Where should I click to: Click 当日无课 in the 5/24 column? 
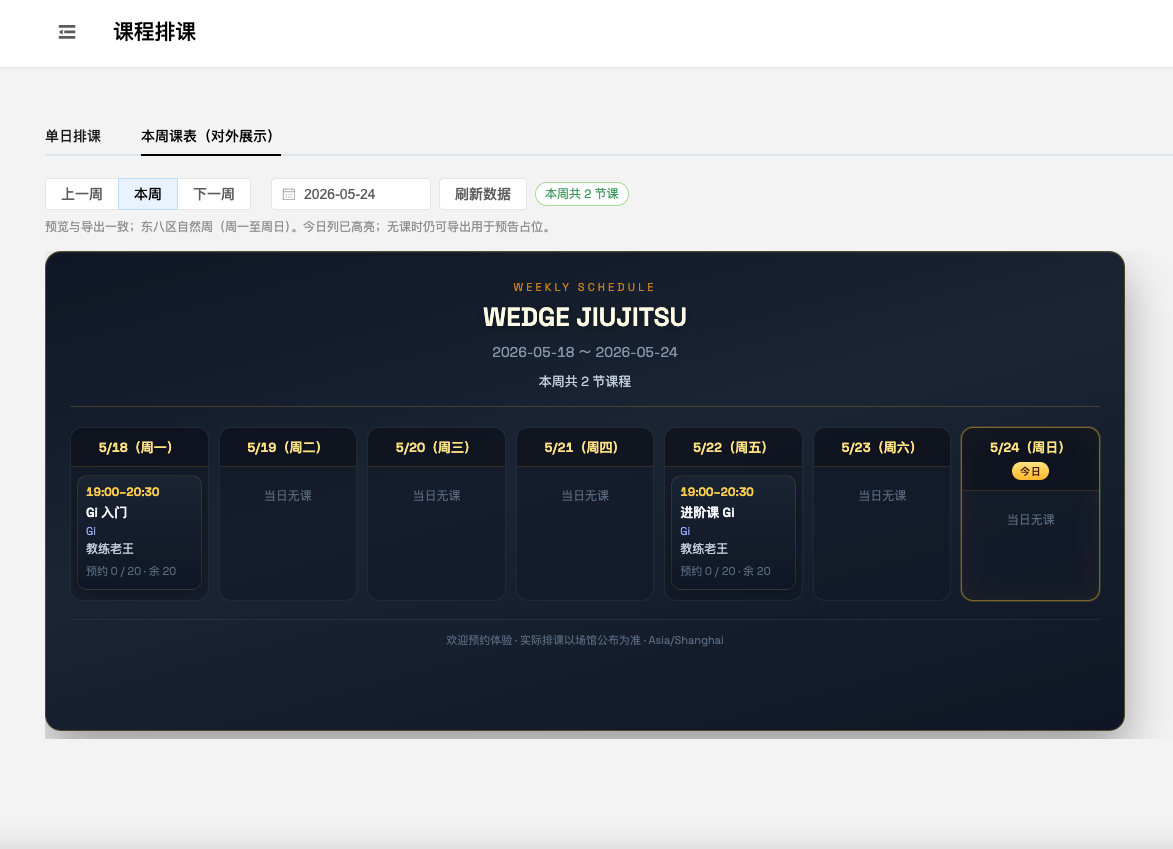[1030, 520]
